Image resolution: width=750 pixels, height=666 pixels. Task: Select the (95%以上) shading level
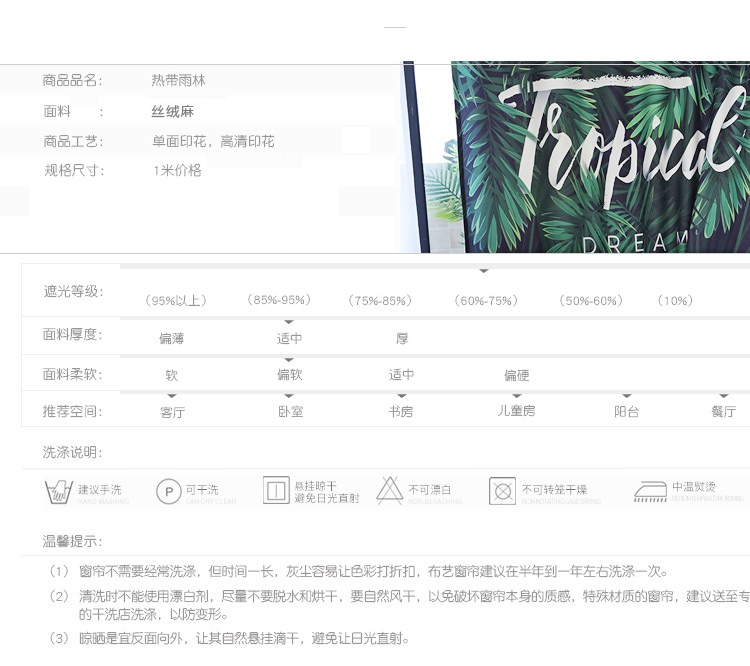tap(176, 300)
